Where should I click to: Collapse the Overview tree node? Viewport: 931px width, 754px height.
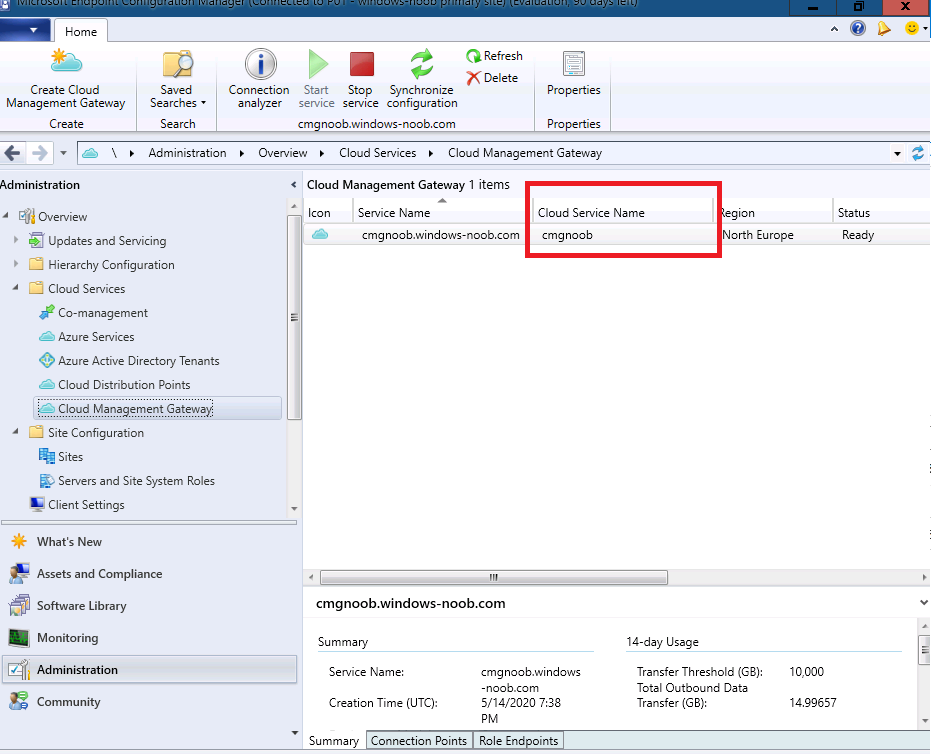(5, 216)
